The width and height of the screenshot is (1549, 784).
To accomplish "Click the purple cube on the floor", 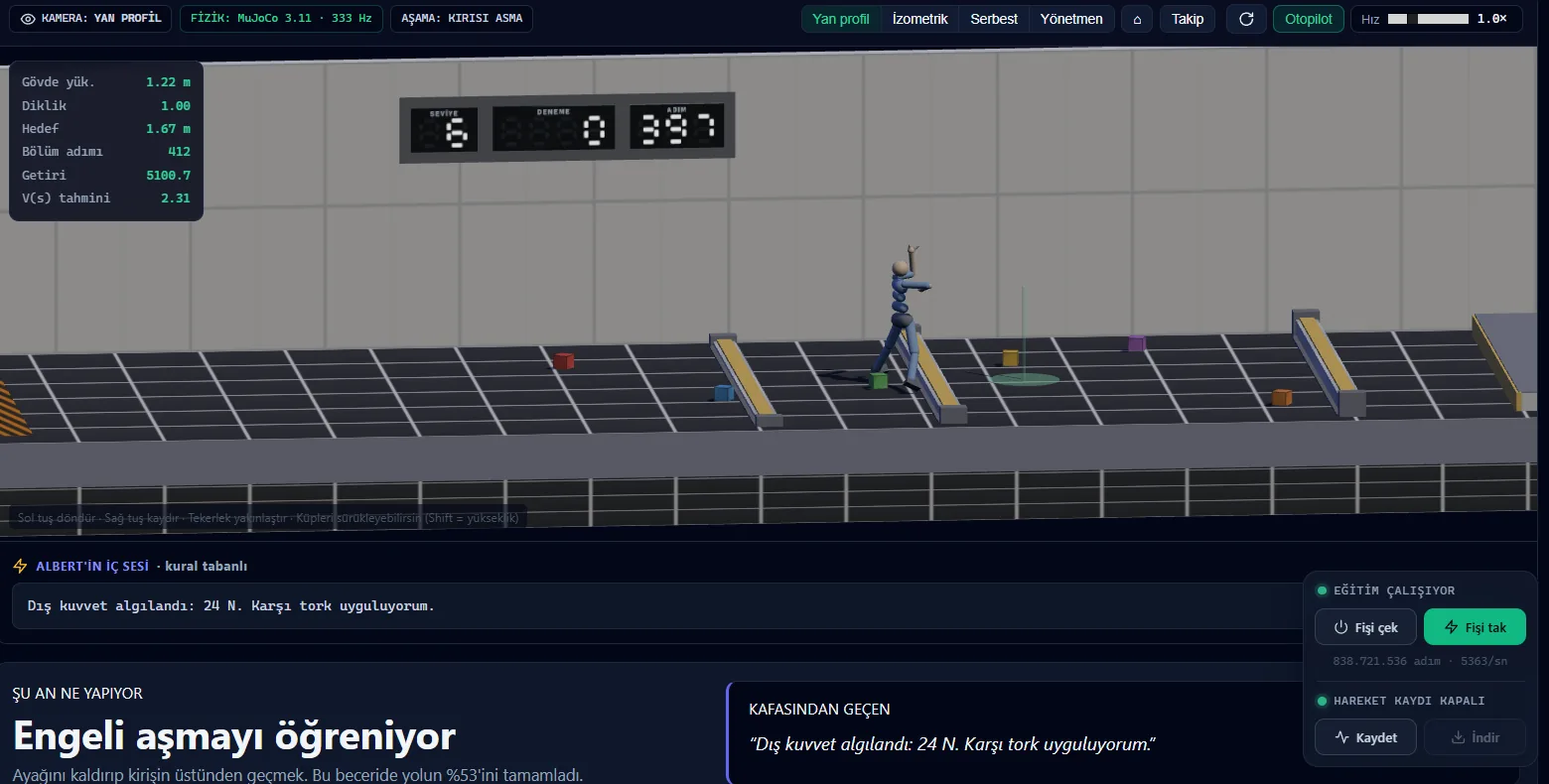I will coord(1137,343).
